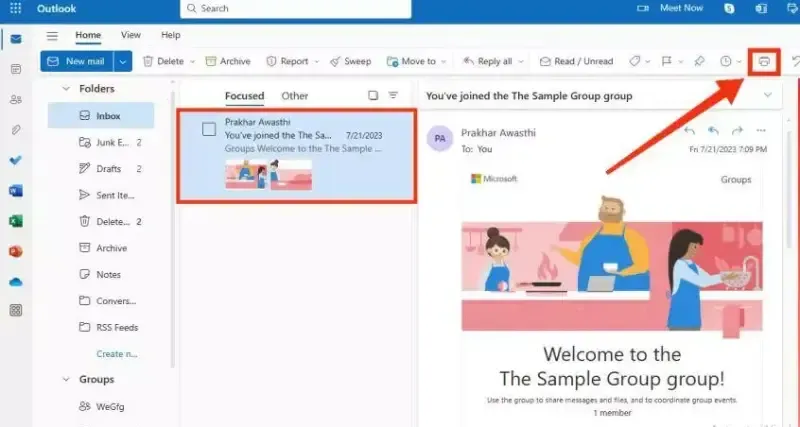
Task: Pin the message with the pin icon
Action: tap(699, 61)
